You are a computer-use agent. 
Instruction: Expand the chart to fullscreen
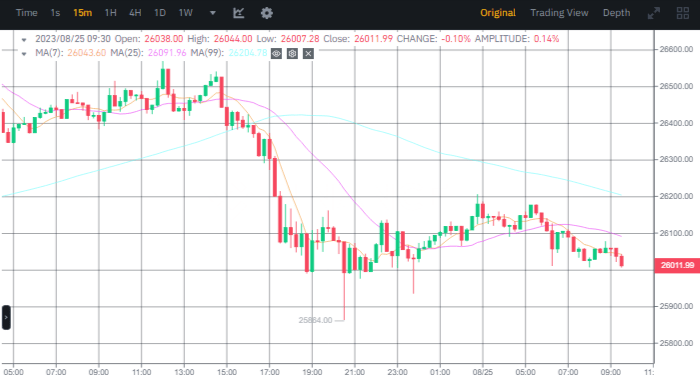point(654,13)
